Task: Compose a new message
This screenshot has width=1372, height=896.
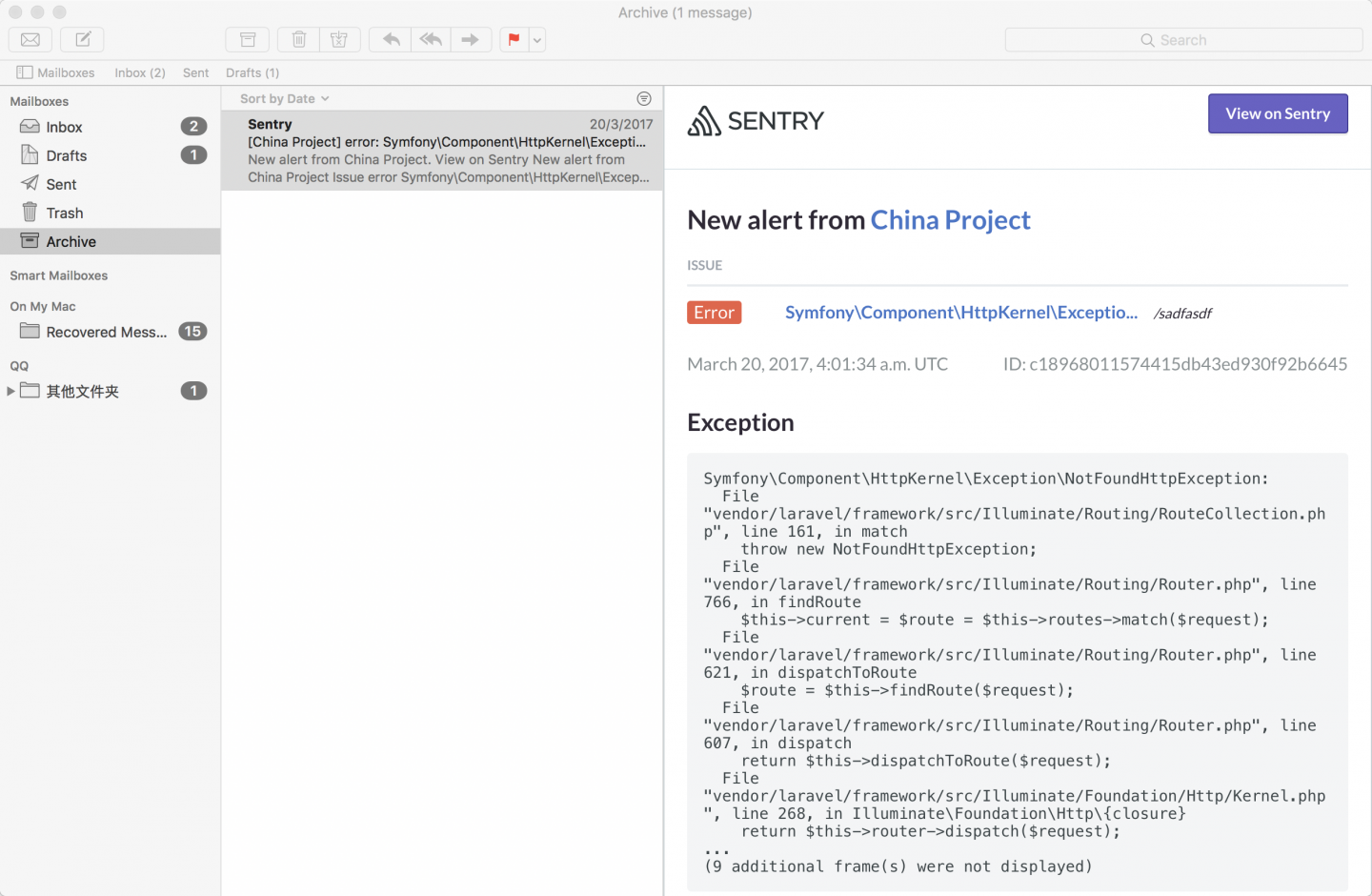Action: tap(82, 39)
